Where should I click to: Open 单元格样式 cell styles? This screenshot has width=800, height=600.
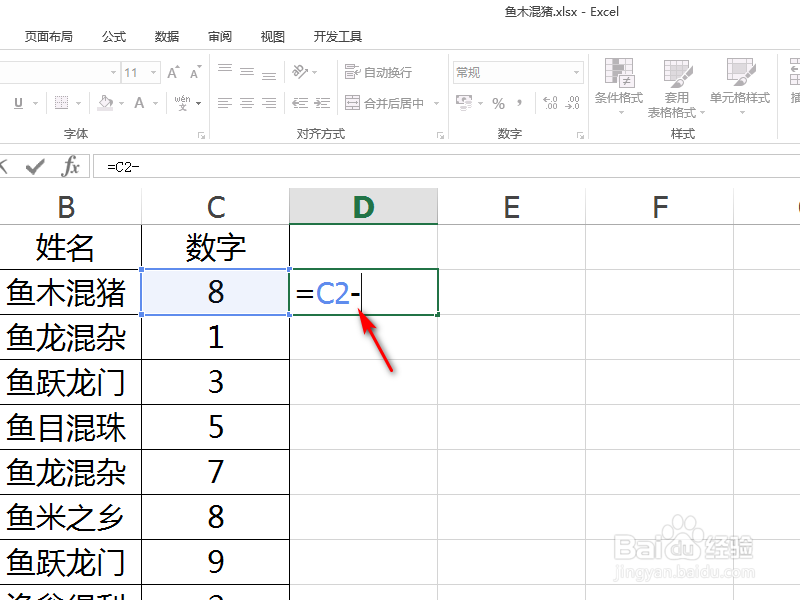click(740, 85)
